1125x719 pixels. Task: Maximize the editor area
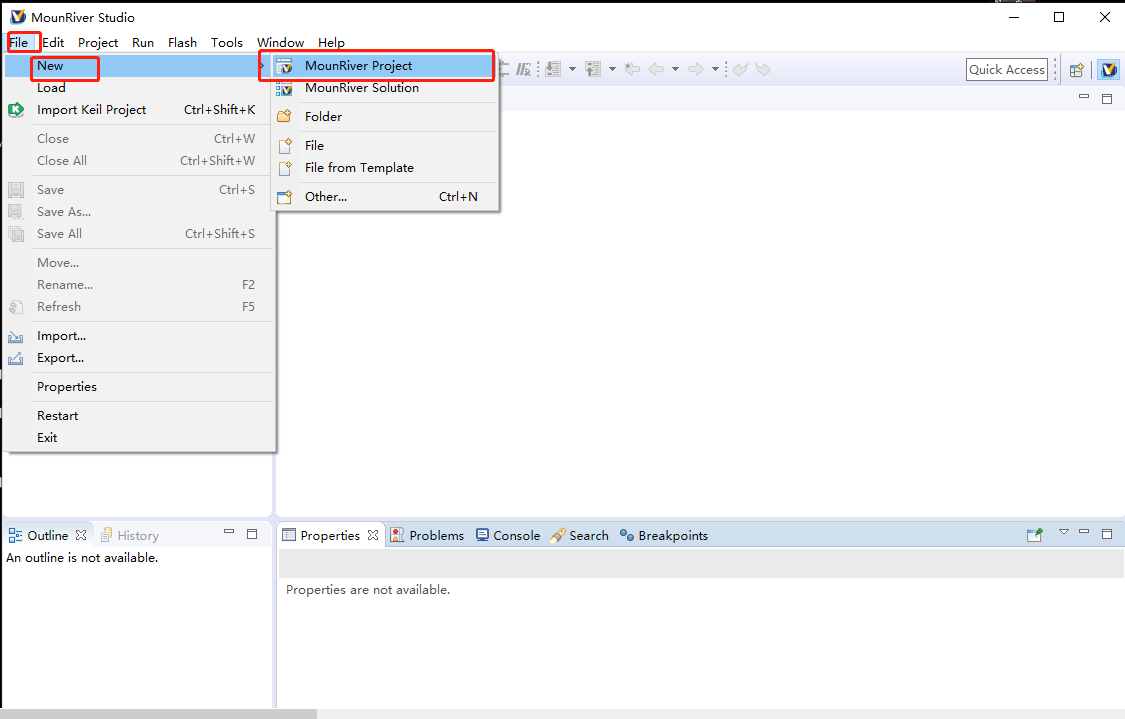tap(1107, 98)
